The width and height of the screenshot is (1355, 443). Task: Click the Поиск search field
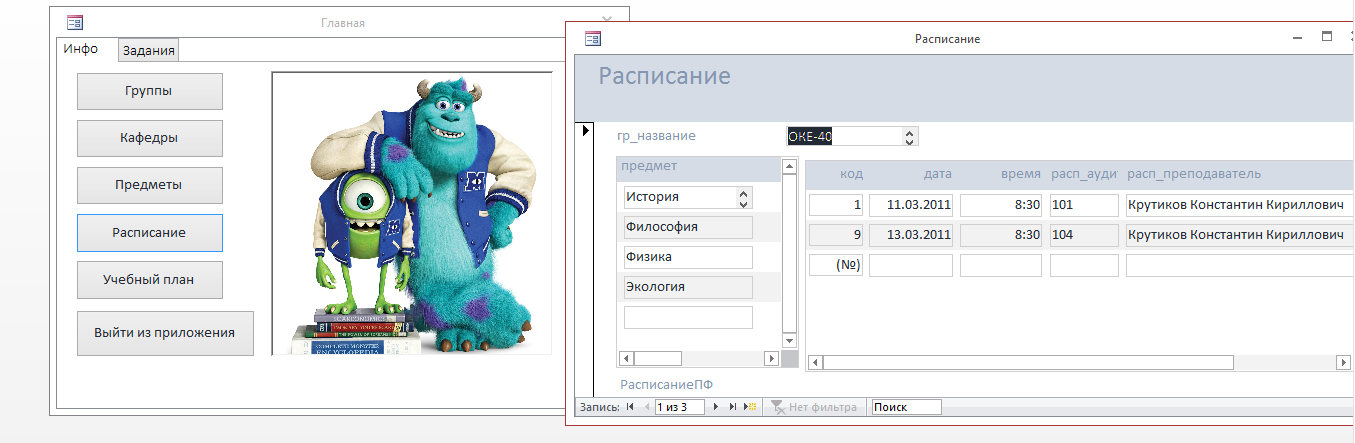906,407
